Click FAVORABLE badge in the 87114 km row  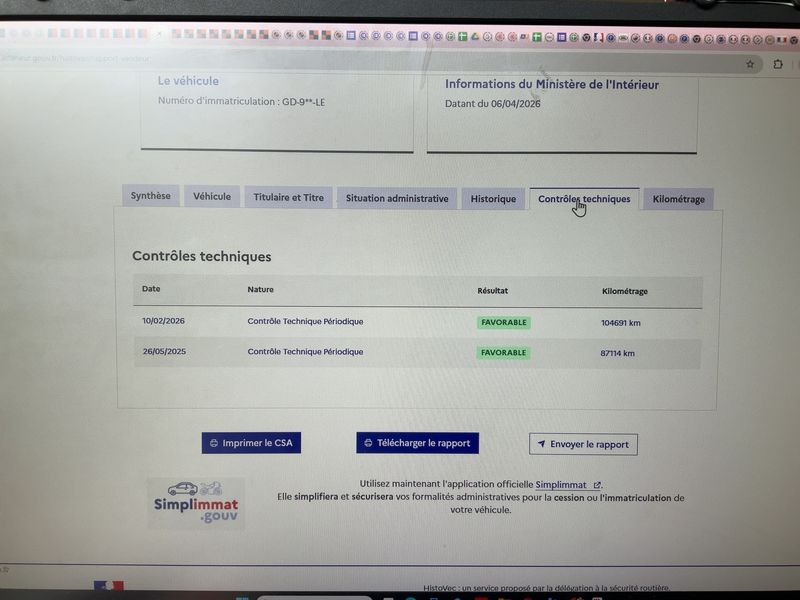(x=504, y=353)
